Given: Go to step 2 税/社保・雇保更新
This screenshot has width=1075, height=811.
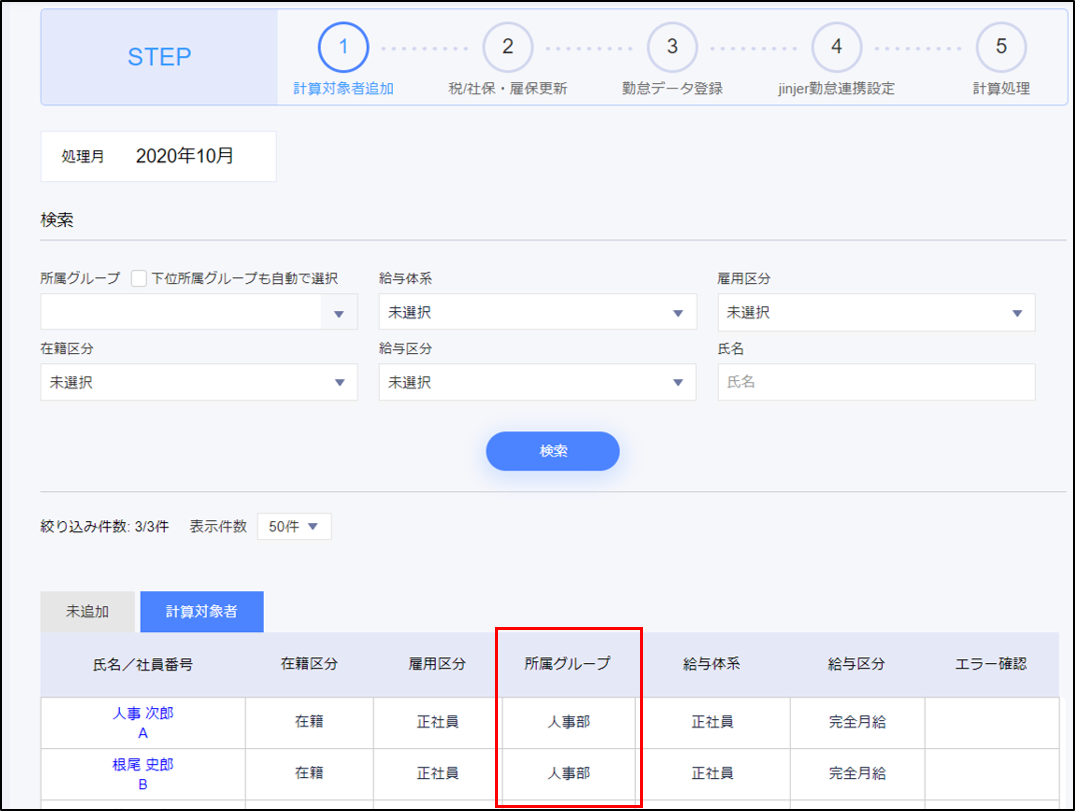Looking at the screenshot, I should coord(507,47).
